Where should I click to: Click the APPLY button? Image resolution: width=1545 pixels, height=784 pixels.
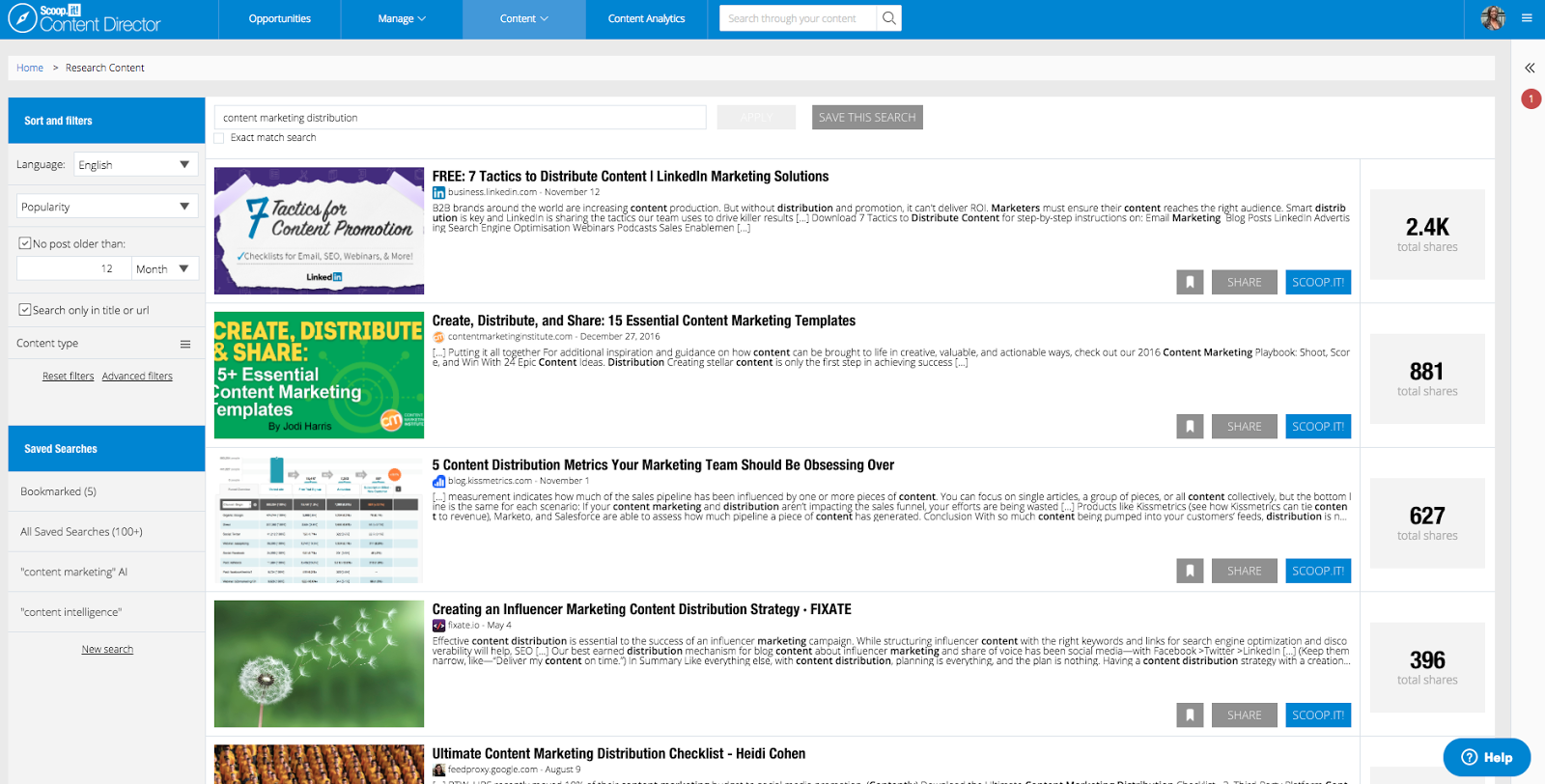click(x=756, y=117)
